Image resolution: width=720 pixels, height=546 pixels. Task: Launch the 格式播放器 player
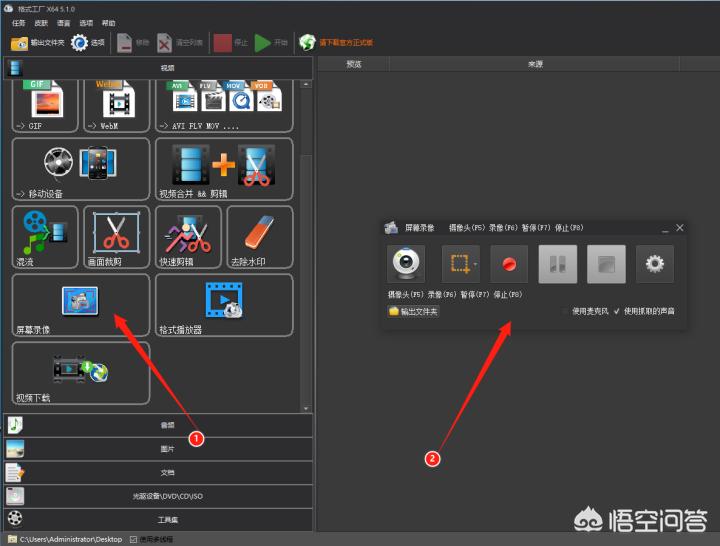(x=224, y=305)
